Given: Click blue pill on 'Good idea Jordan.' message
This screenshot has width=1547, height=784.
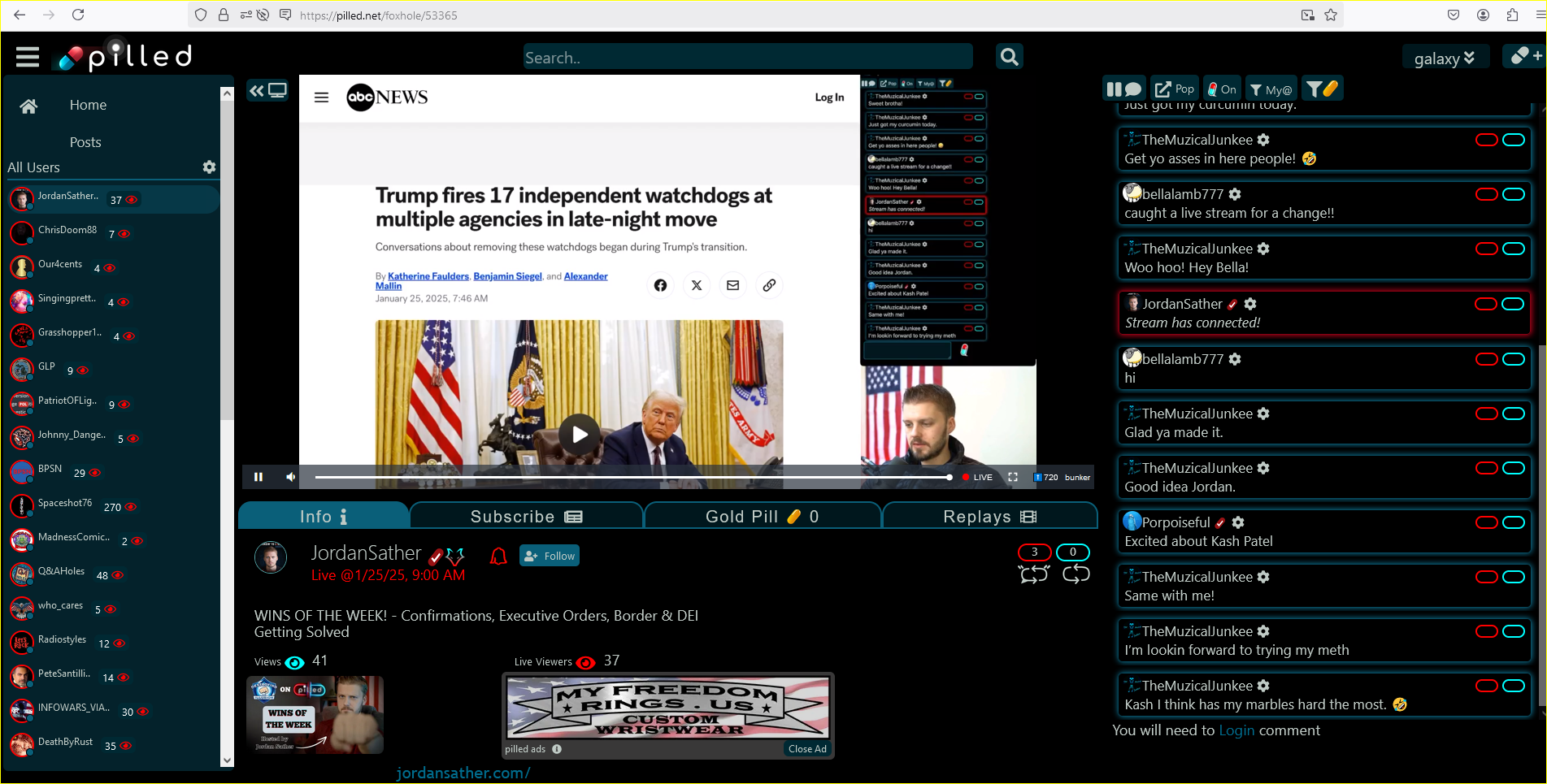Looking at the screenshot, I should pyautogui.click(x=1514, y=468).
